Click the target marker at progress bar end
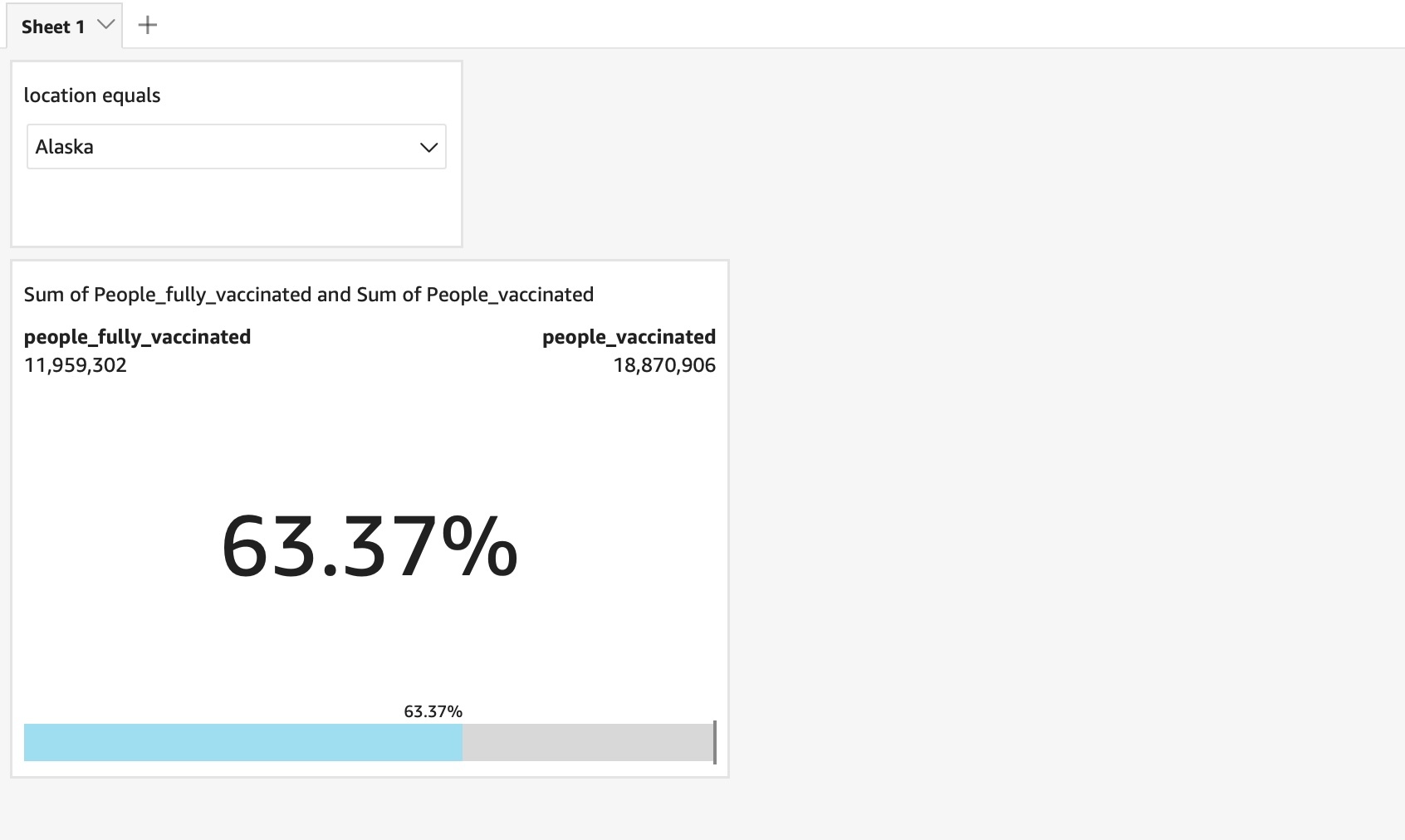 point(714,742)
